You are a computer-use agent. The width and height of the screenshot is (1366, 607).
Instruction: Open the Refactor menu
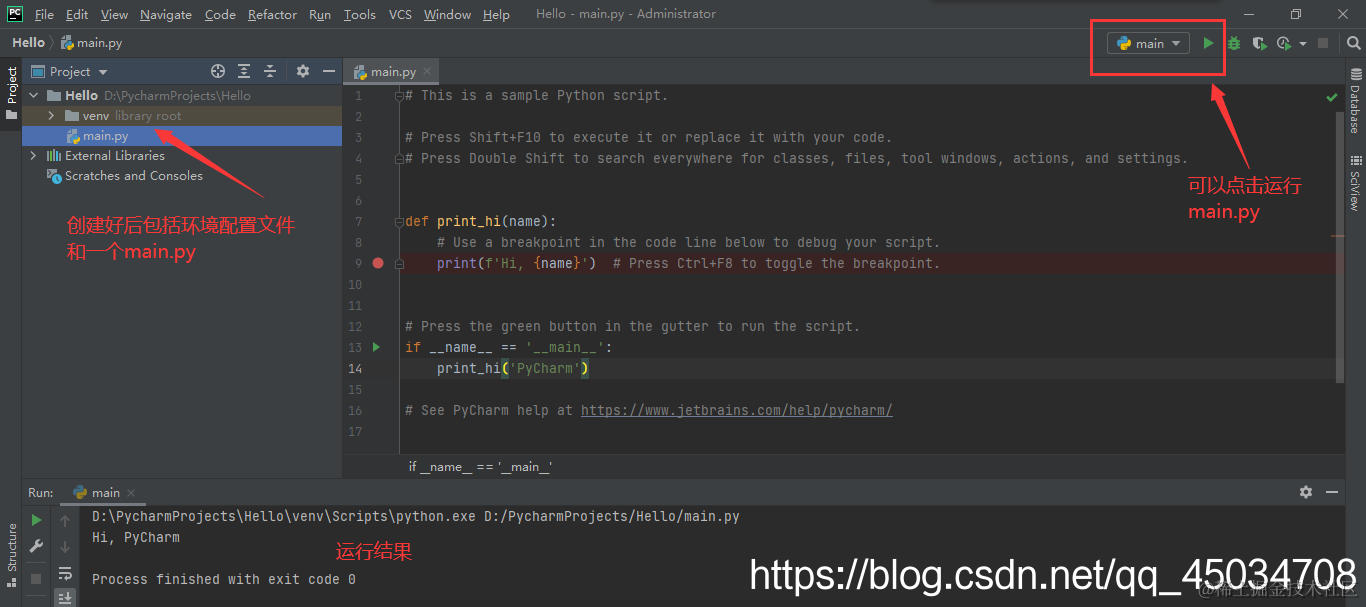[272, 14]
